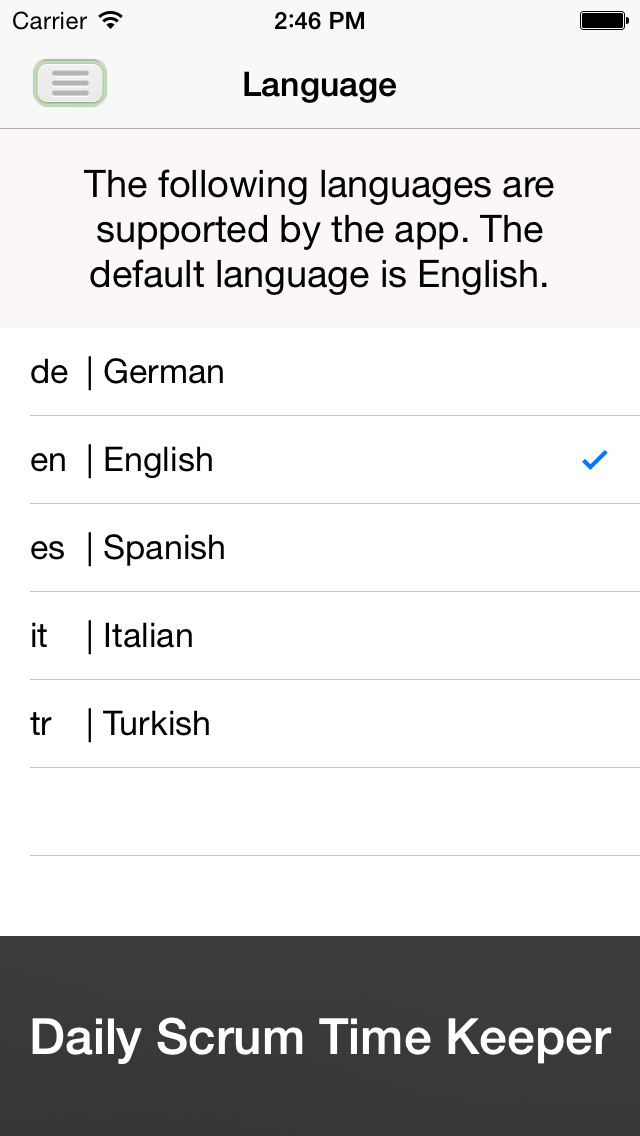Select German as the language

point(164,372)
